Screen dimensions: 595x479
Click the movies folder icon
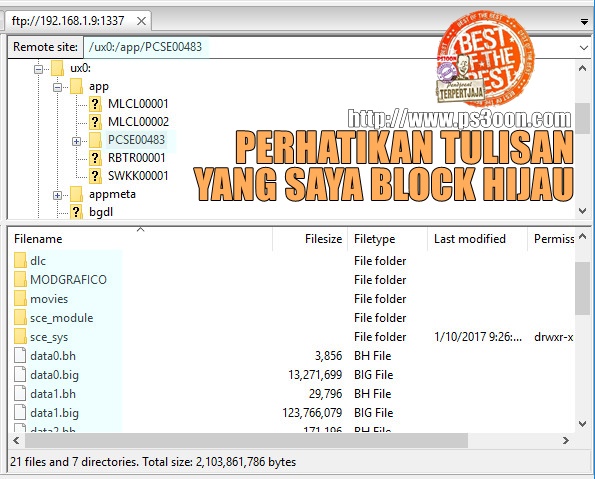20,298
